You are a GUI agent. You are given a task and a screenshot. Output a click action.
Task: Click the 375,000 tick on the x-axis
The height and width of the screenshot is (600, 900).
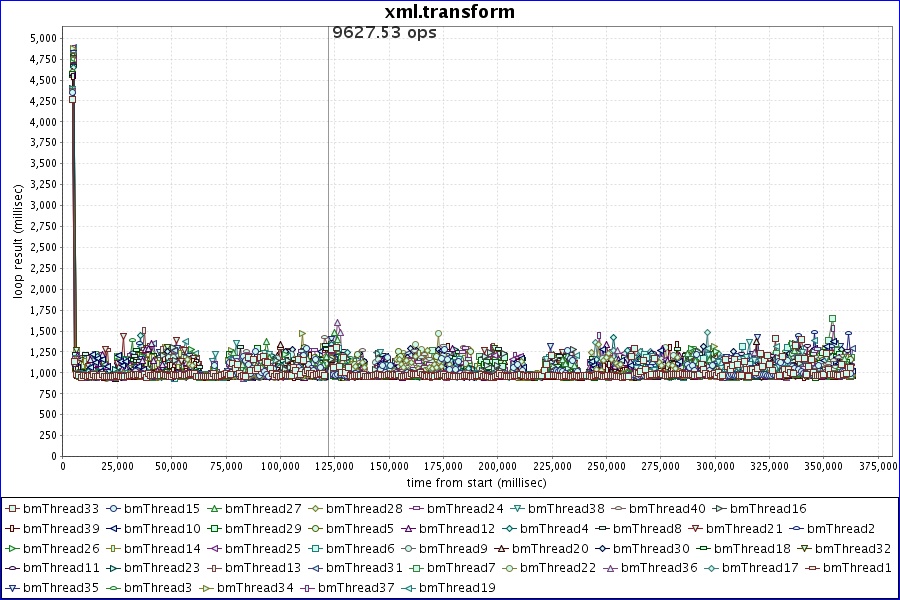(x=877, y=466)
